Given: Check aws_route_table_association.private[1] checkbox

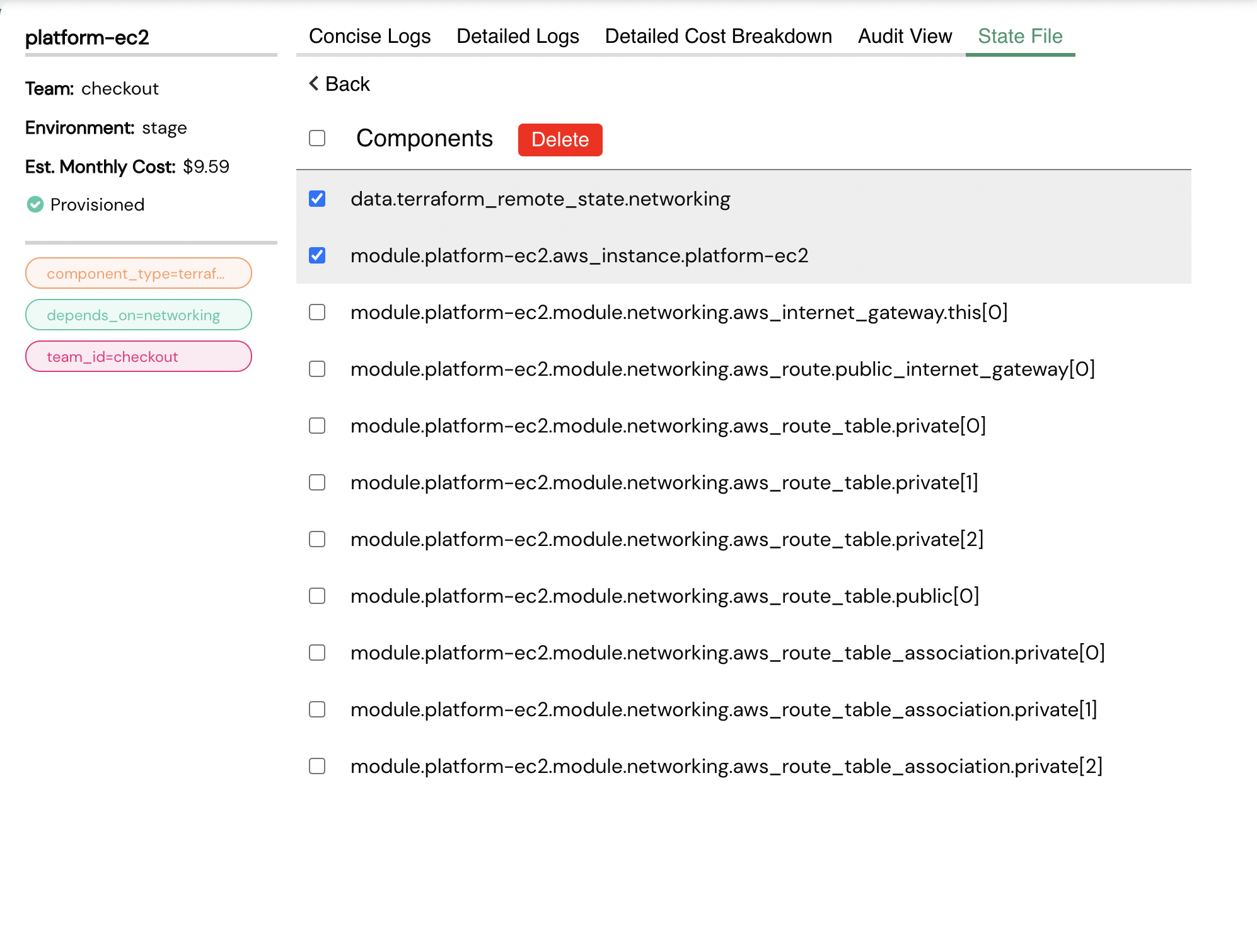Looking at the screenshot, I should point(317,709).
